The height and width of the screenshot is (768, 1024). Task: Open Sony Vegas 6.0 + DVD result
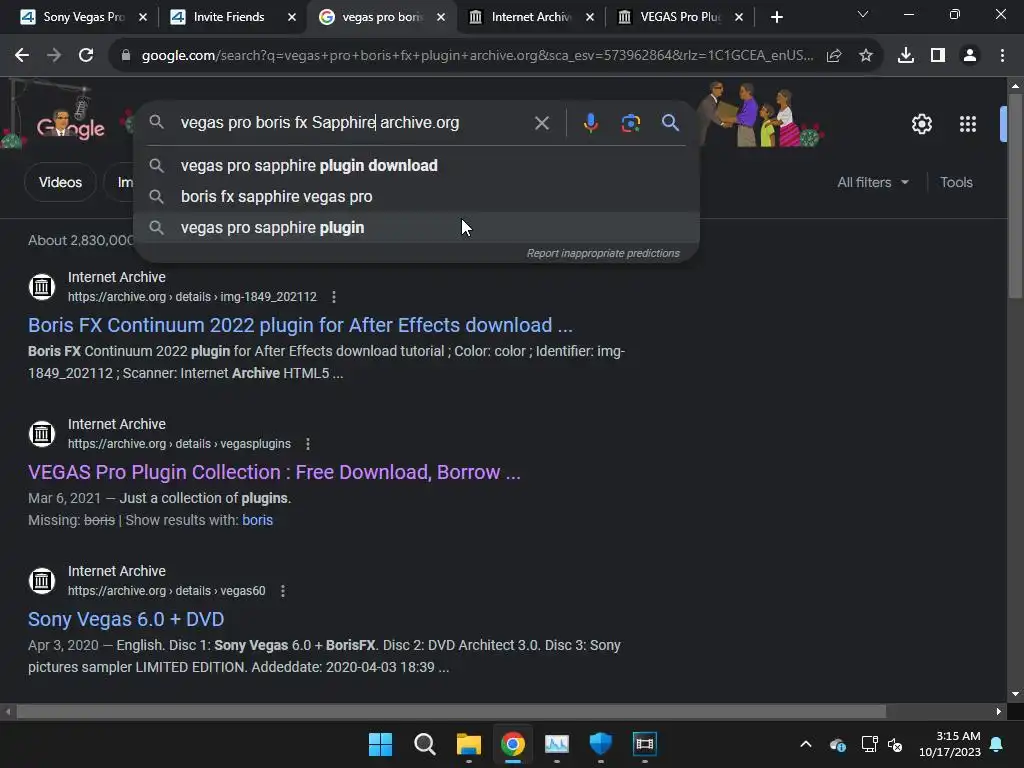click(x=126, y=619)
